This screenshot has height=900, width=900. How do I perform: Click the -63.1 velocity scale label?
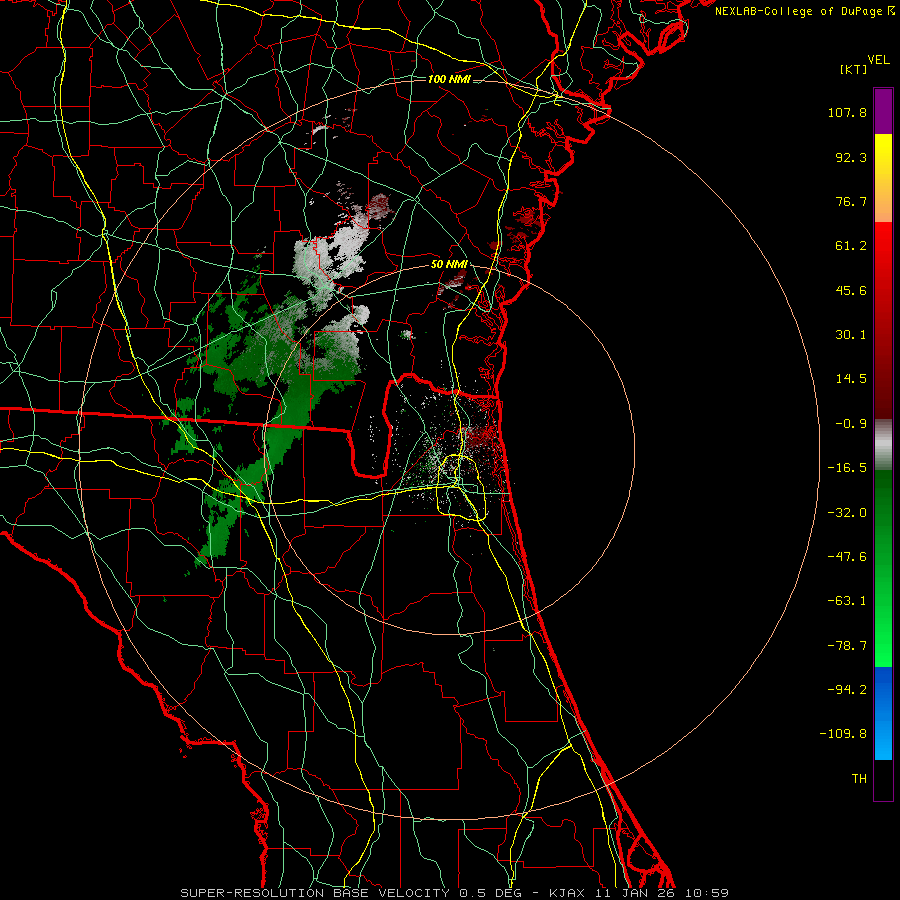pos(847,601)
